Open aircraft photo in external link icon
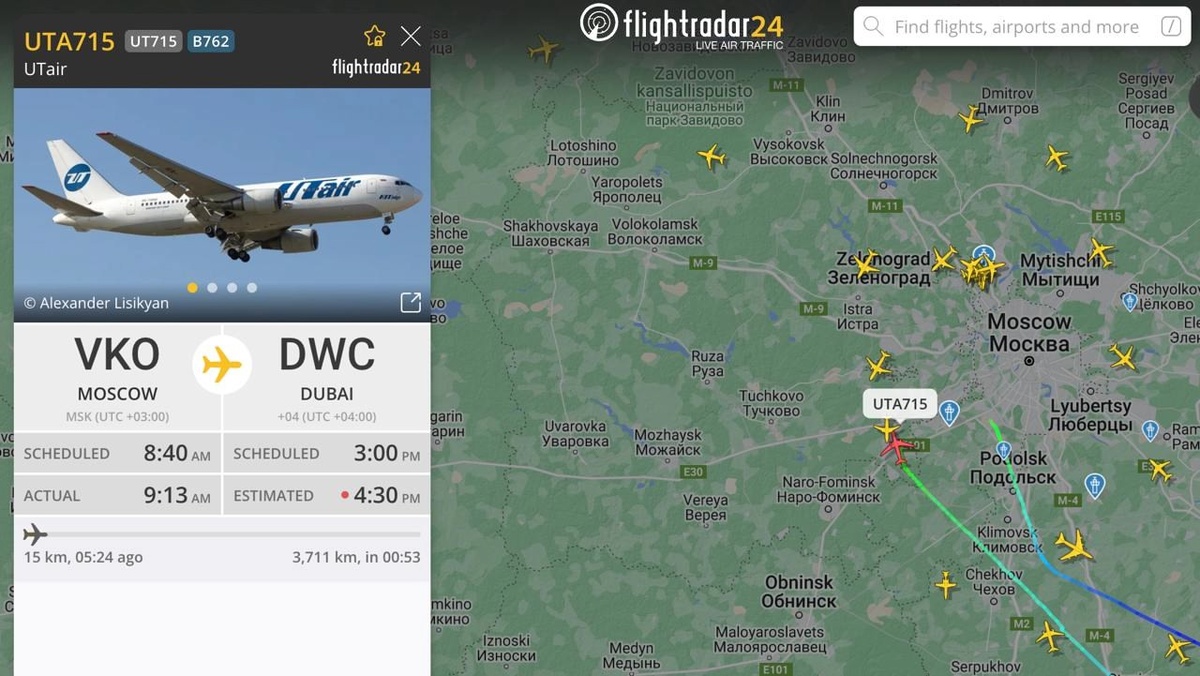Screen dimensions: 1200x676 coord(410,303)
